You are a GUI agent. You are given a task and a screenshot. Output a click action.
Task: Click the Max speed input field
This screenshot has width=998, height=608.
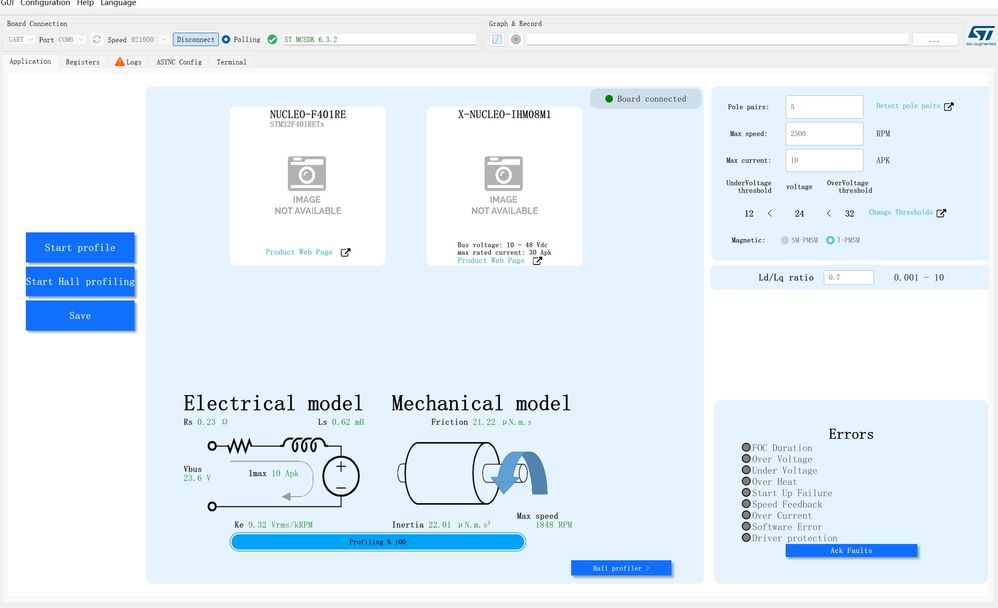click(x=824, y=134)
